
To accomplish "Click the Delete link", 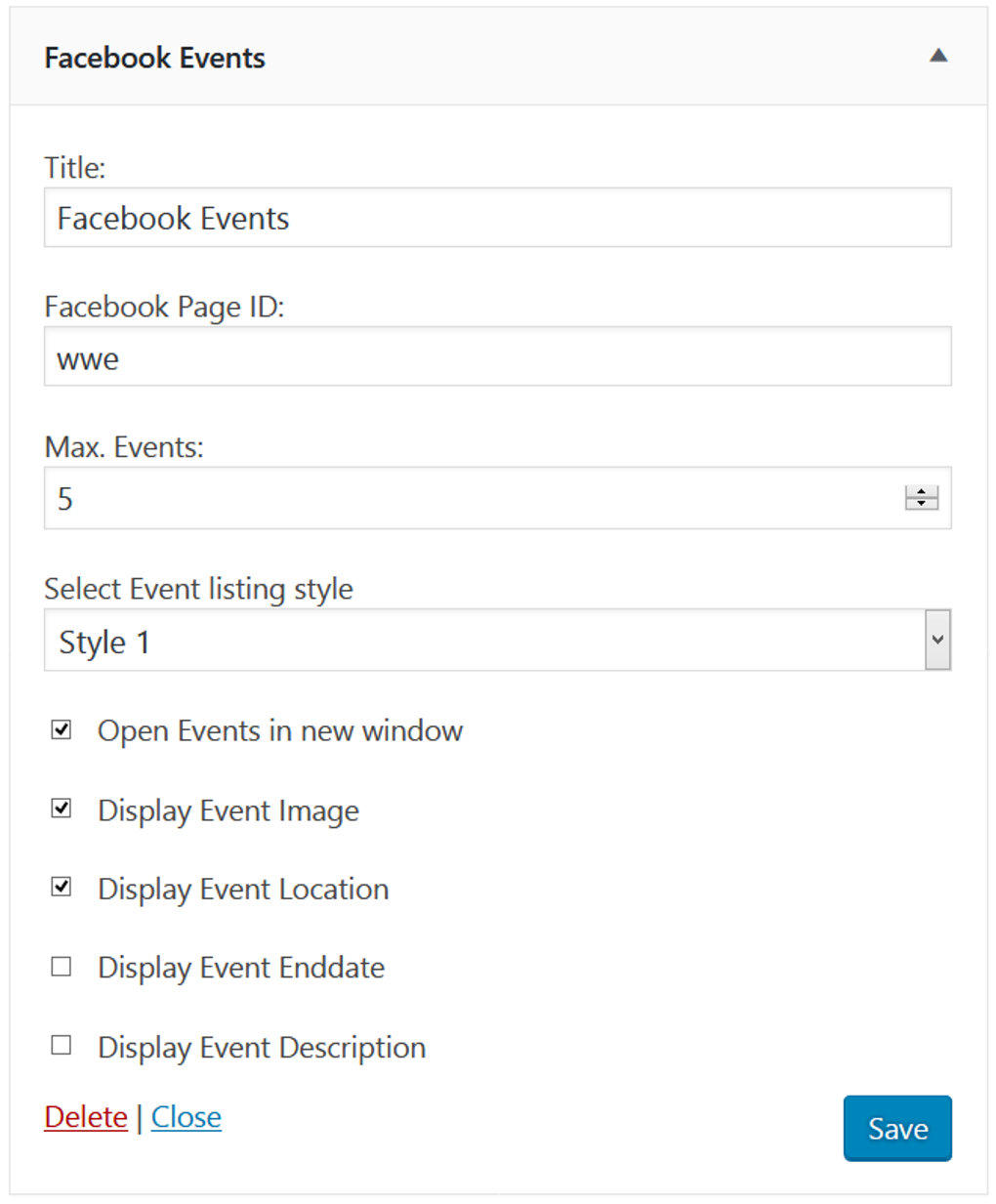I will point(86,1116).
